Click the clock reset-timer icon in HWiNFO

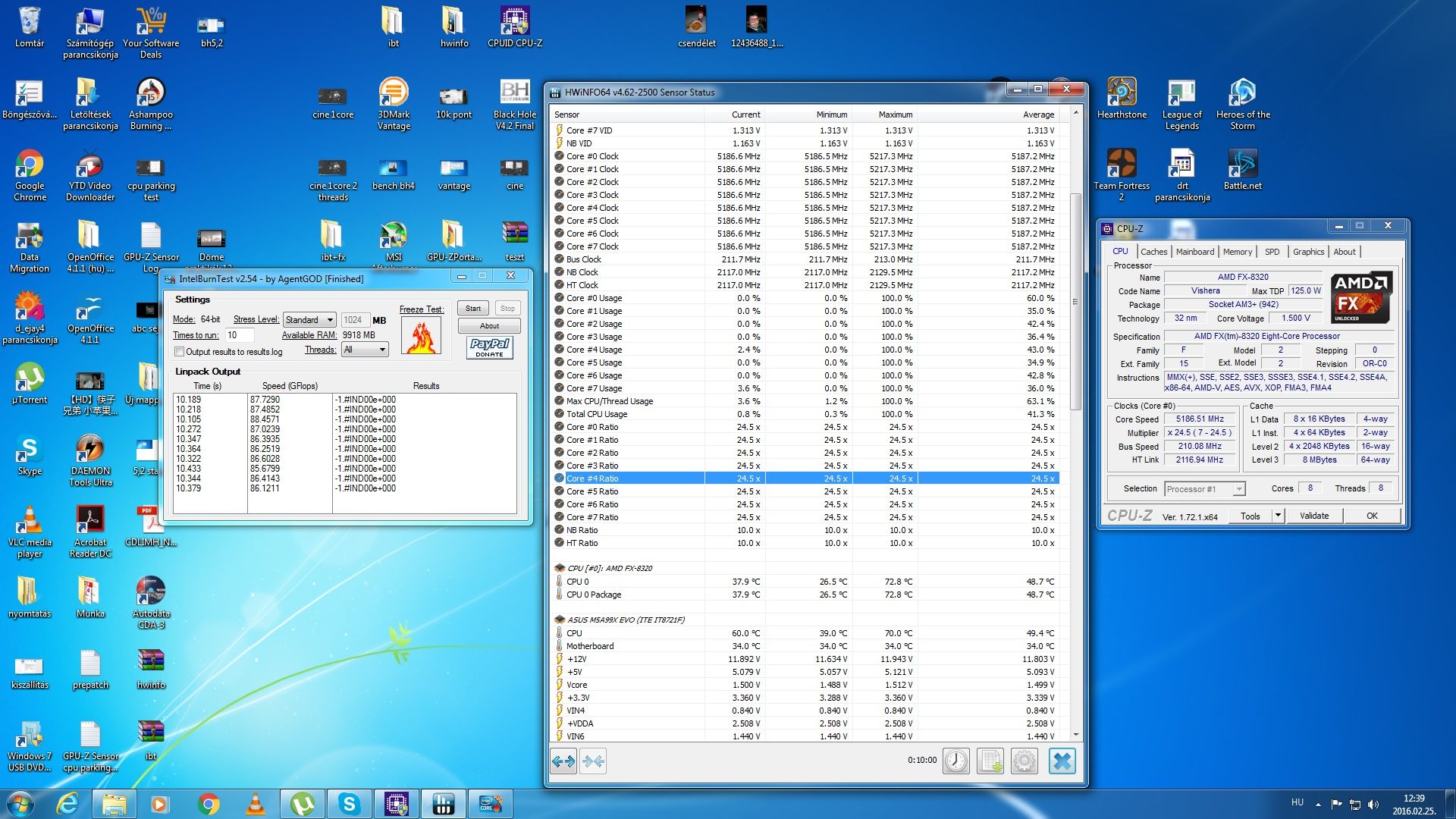point(956,761)
